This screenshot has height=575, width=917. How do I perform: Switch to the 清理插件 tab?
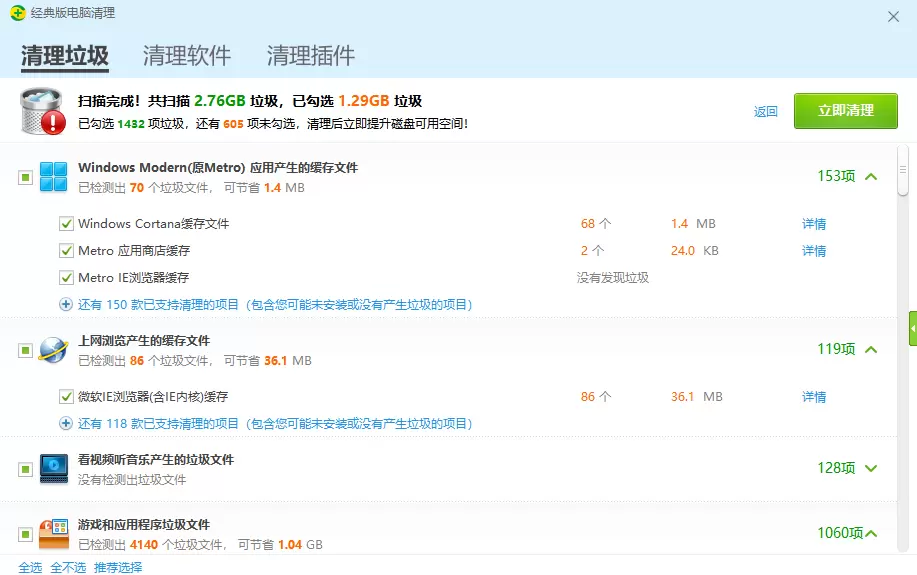click(x=310, y=55)
